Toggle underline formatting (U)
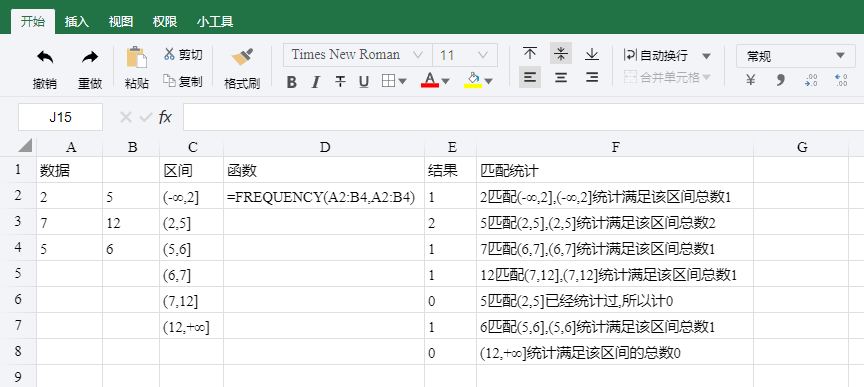 (x=364, y=82)
